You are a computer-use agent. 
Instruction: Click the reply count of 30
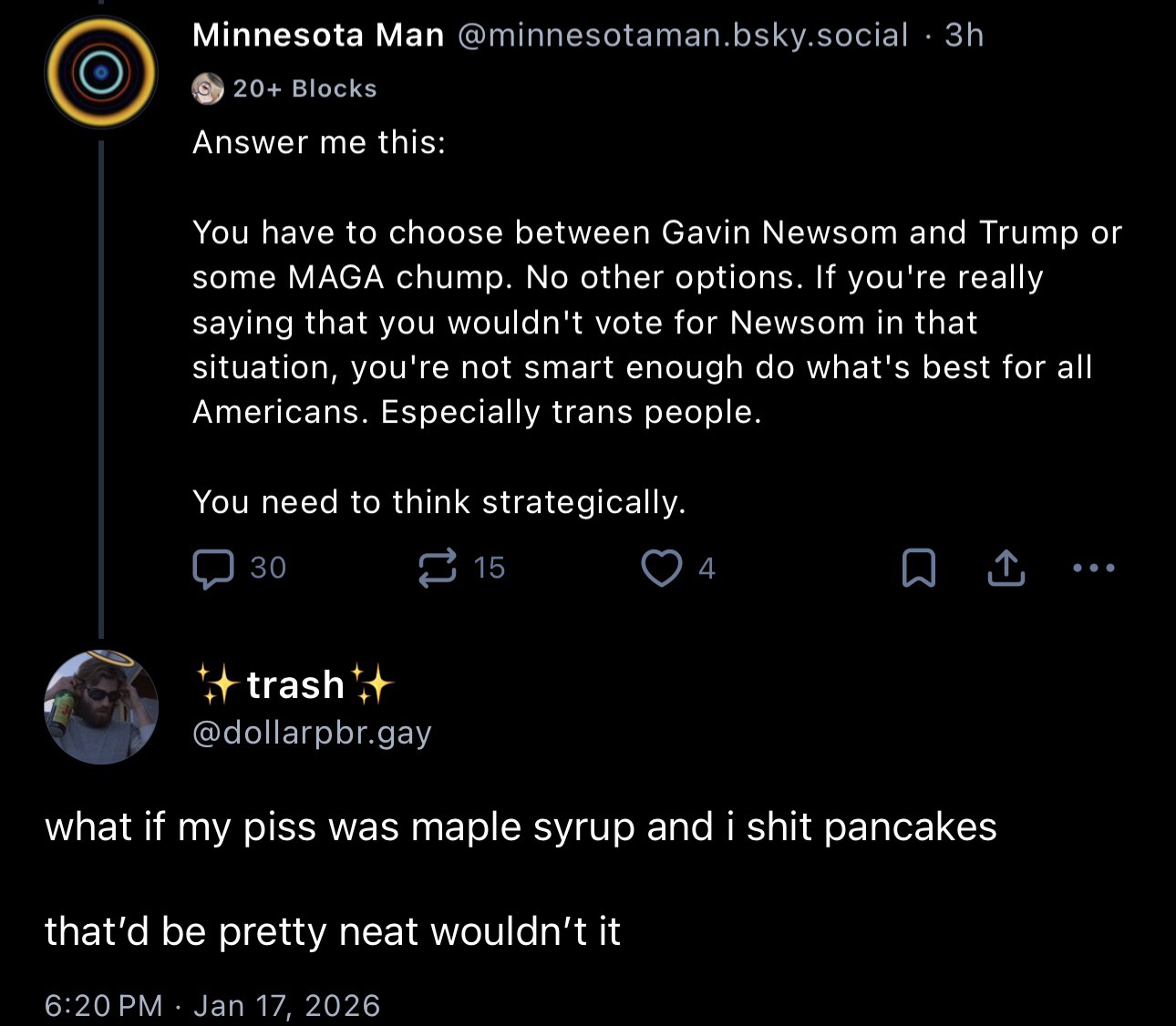(x=268, y=568)
